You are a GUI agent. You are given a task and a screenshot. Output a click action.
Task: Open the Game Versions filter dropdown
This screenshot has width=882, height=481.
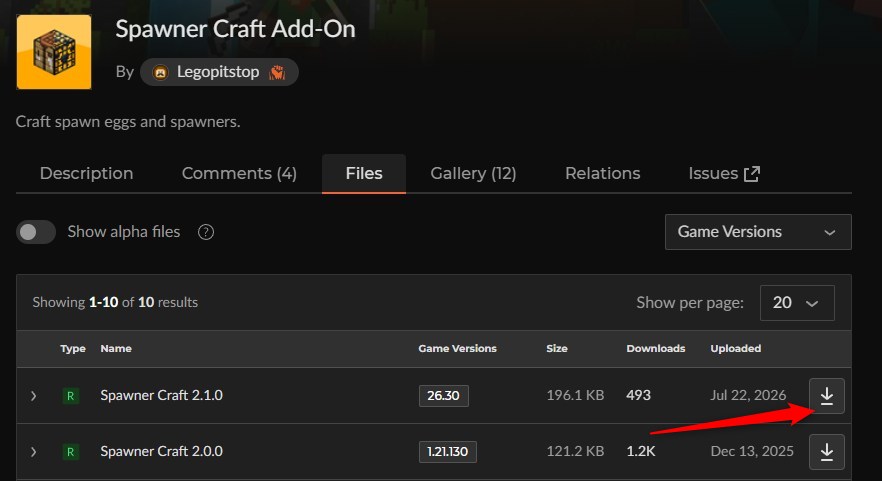[x=758, y=232]
